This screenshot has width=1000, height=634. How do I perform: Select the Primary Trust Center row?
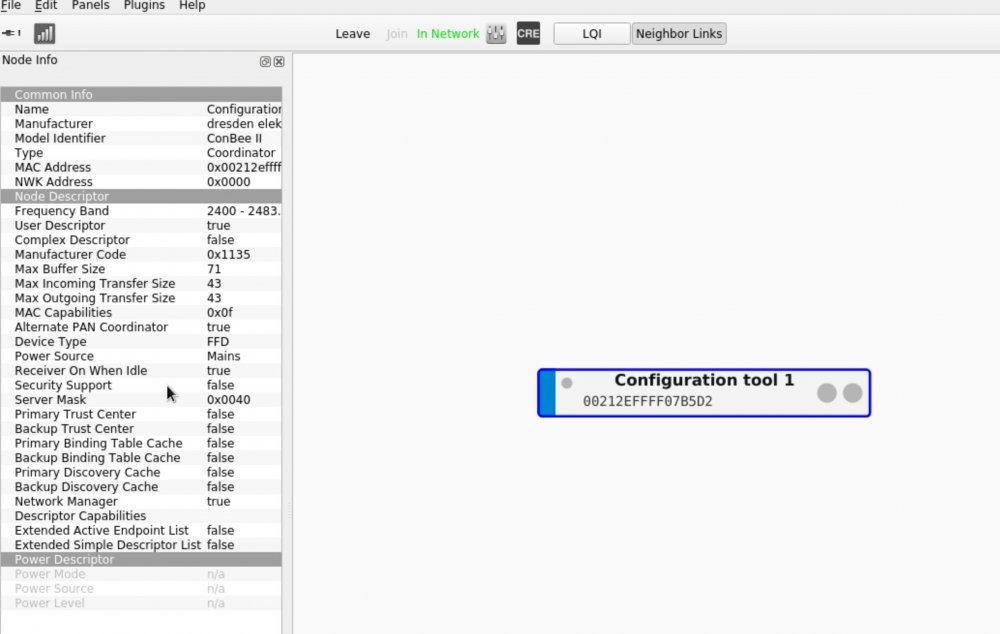pyautogui.click(x=141, y=414)
